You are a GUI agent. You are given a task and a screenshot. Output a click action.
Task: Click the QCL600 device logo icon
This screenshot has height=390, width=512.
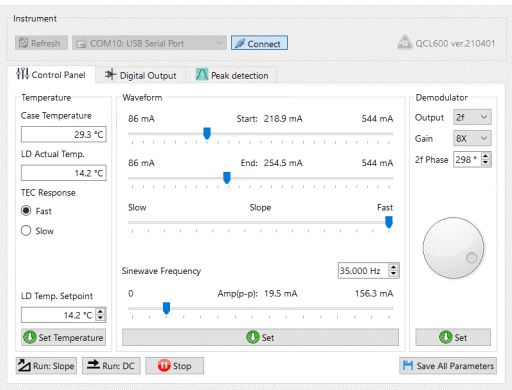coord(405,43)
